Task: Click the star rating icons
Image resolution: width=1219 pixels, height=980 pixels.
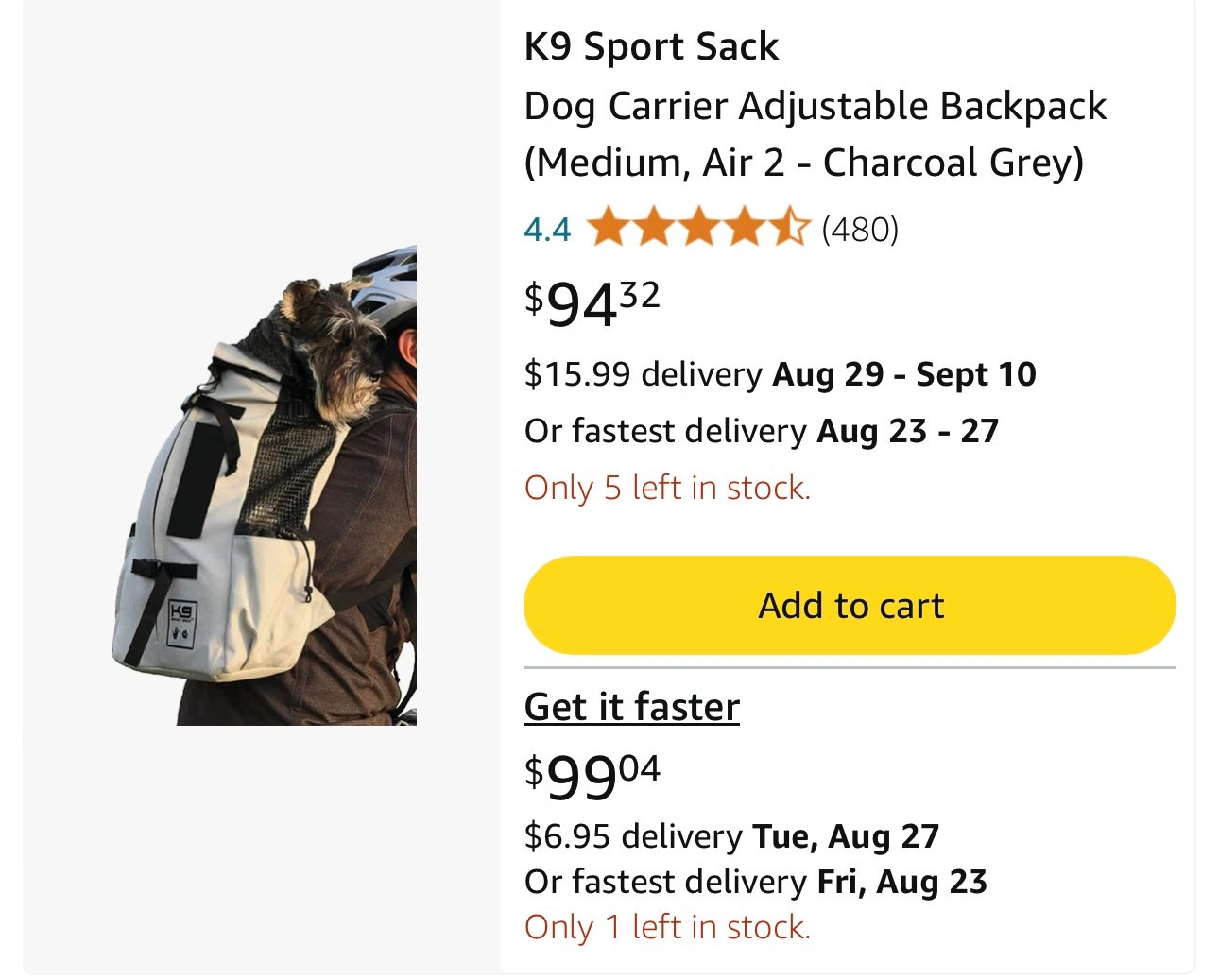Action: 698,229
